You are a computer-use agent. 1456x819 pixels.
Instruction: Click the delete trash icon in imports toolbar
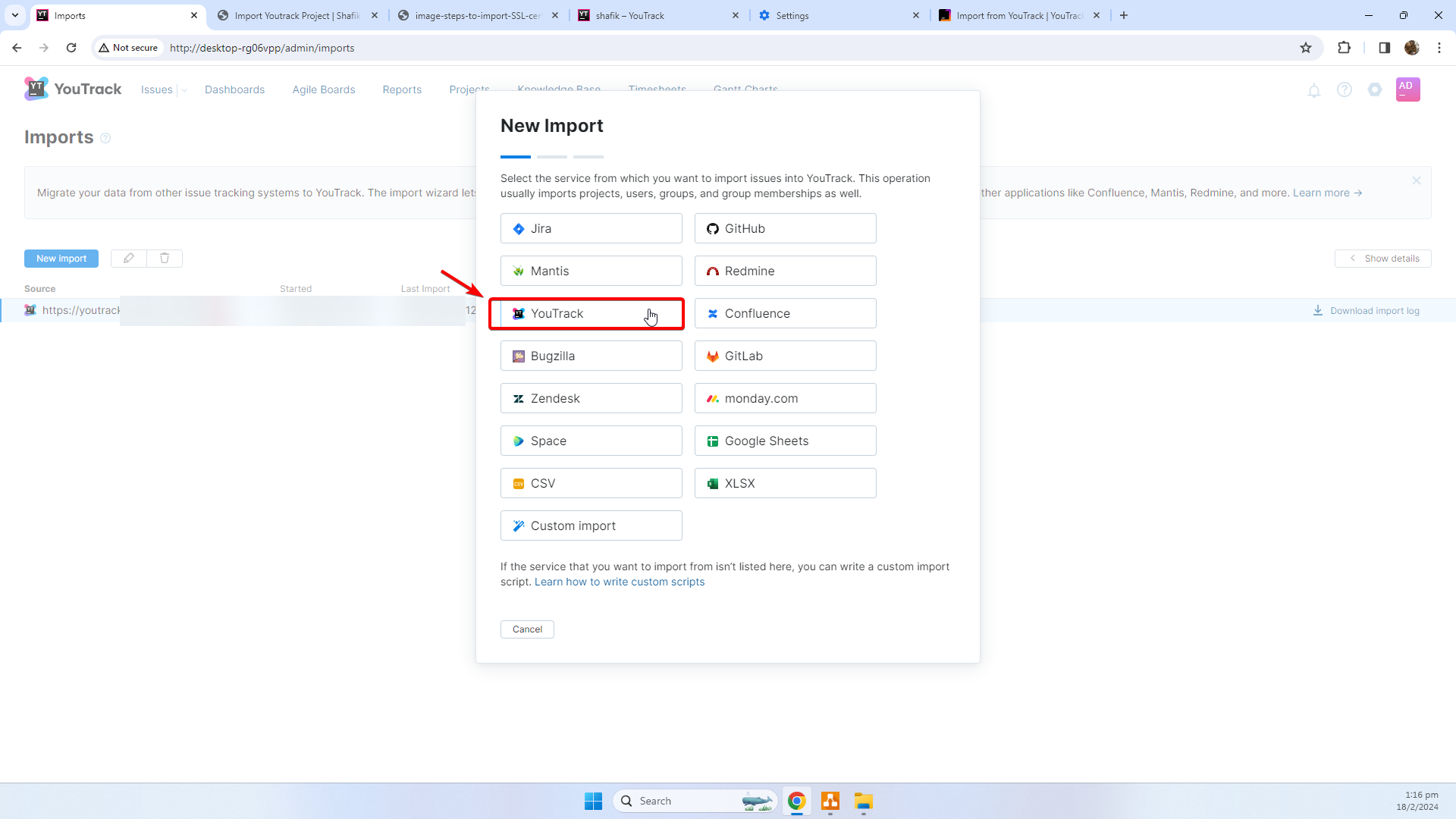tap(165, 259)
